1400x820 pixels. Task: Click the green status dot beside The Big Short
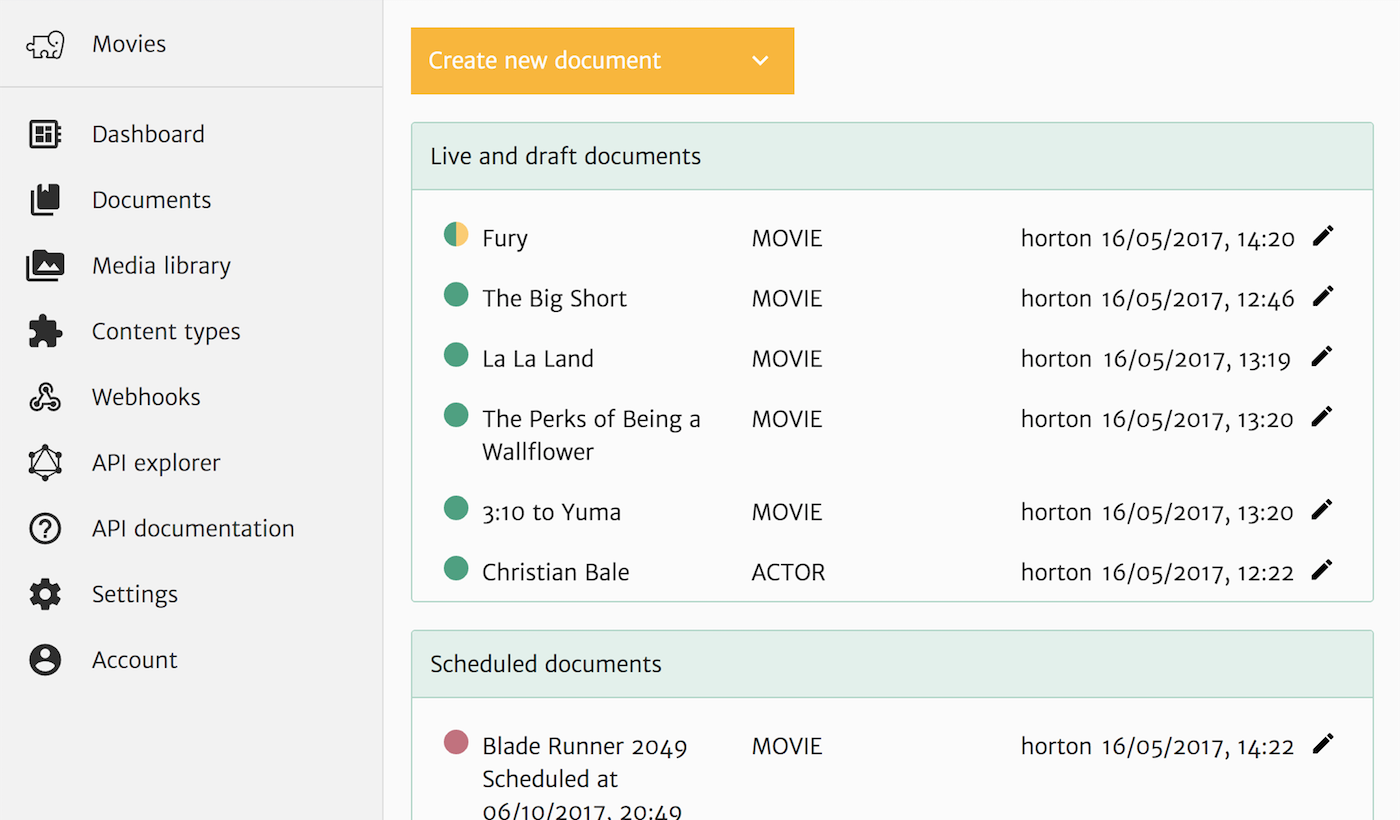tap(456, 295)
